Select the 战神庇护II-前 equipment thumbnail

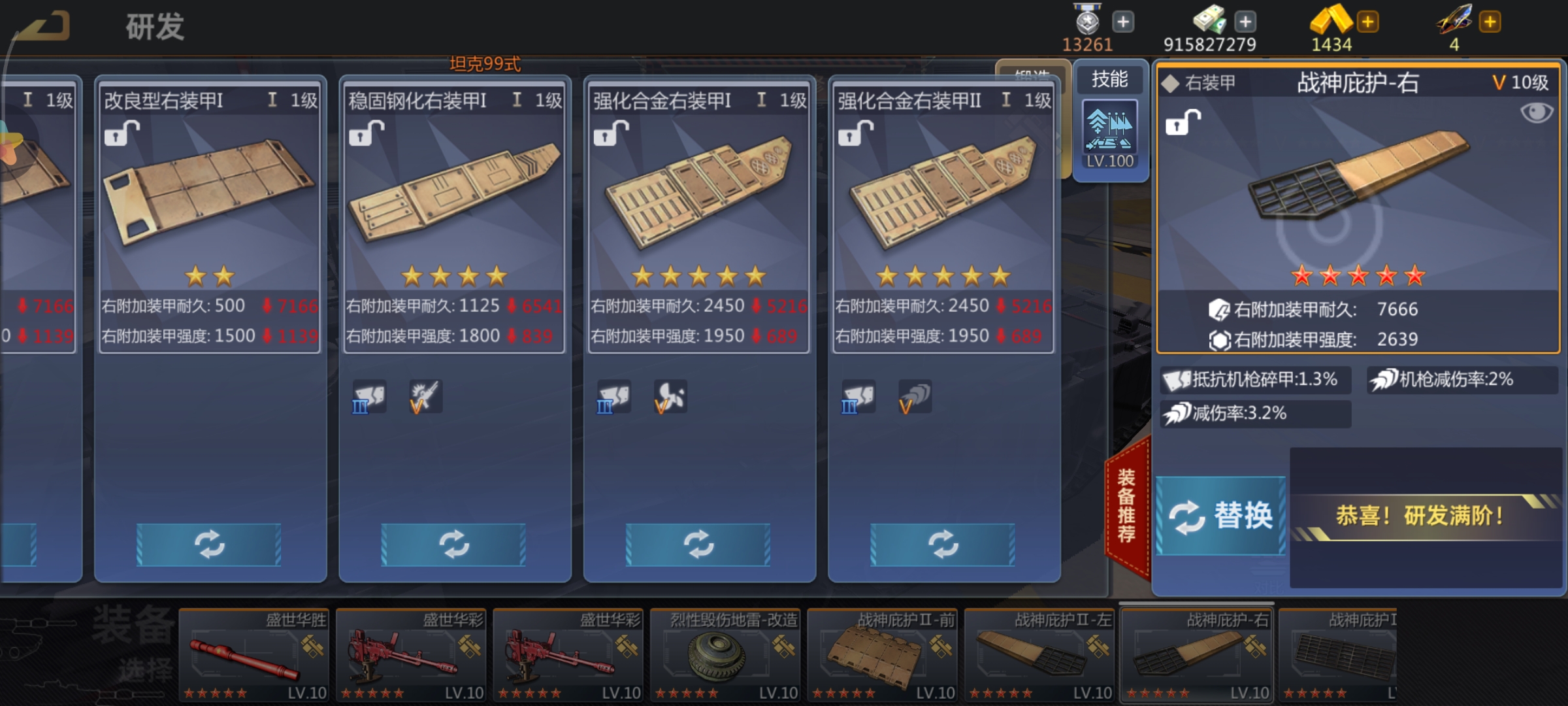pos(883,655)
